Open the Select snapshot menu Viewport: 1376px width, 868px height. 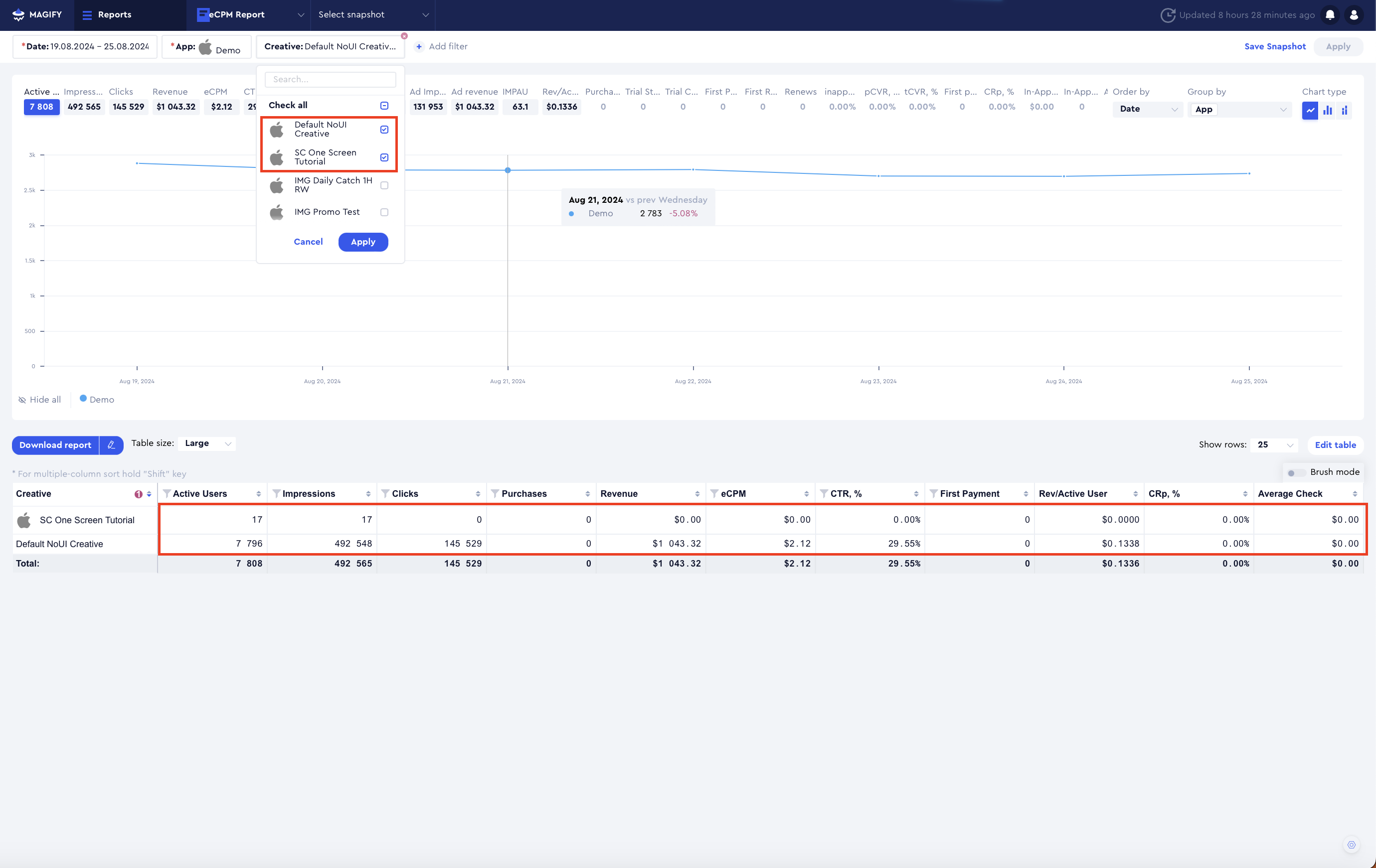[372, 15]
